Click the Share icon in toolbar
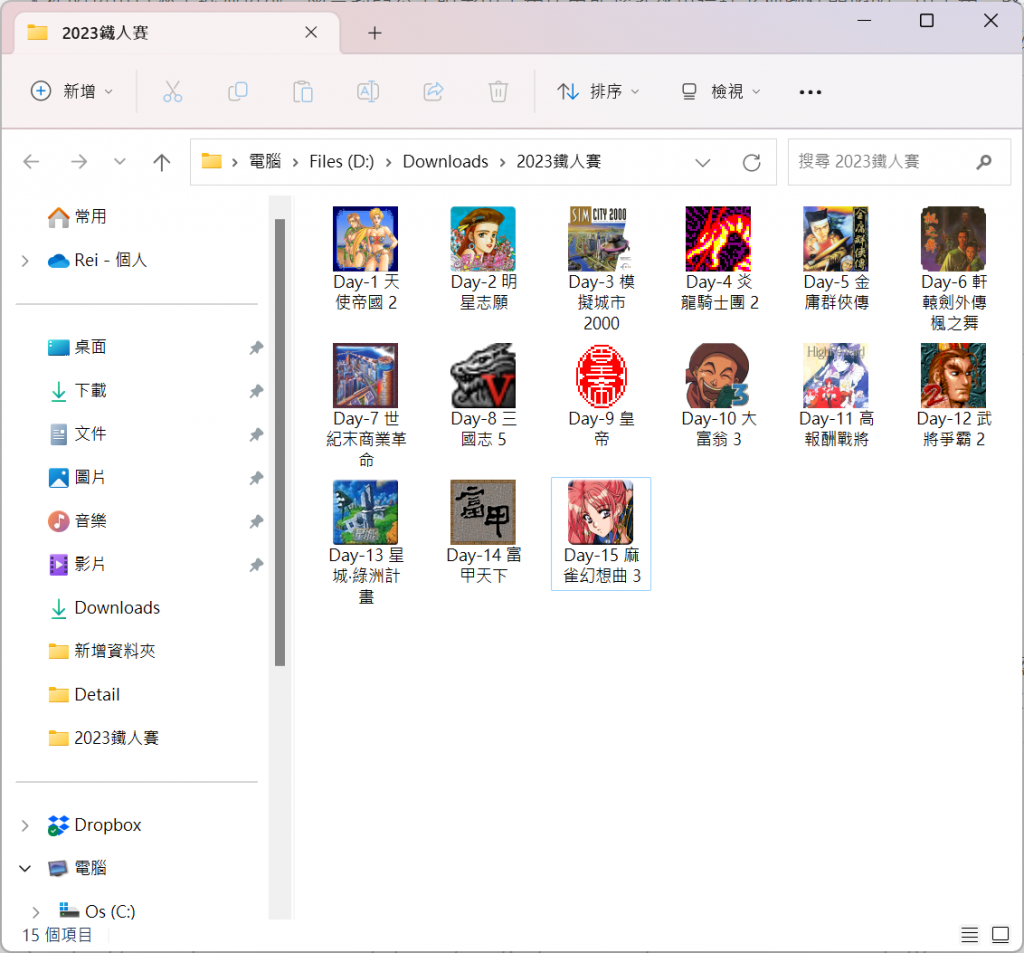1024x953 pixels. coord(433,91)
